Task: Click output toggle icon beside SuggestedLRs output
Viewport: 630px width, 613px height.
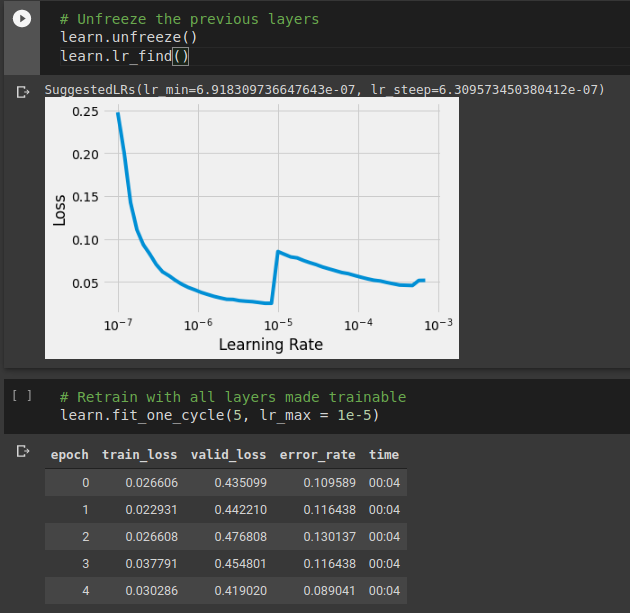Action: (x=24, y=92)
